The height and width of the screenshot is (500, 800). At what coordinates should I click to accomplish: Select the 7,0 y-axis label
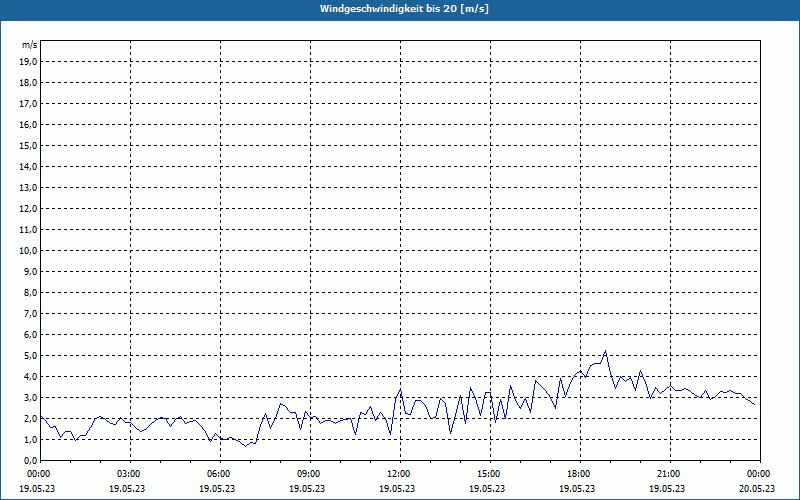pos(30,313)
